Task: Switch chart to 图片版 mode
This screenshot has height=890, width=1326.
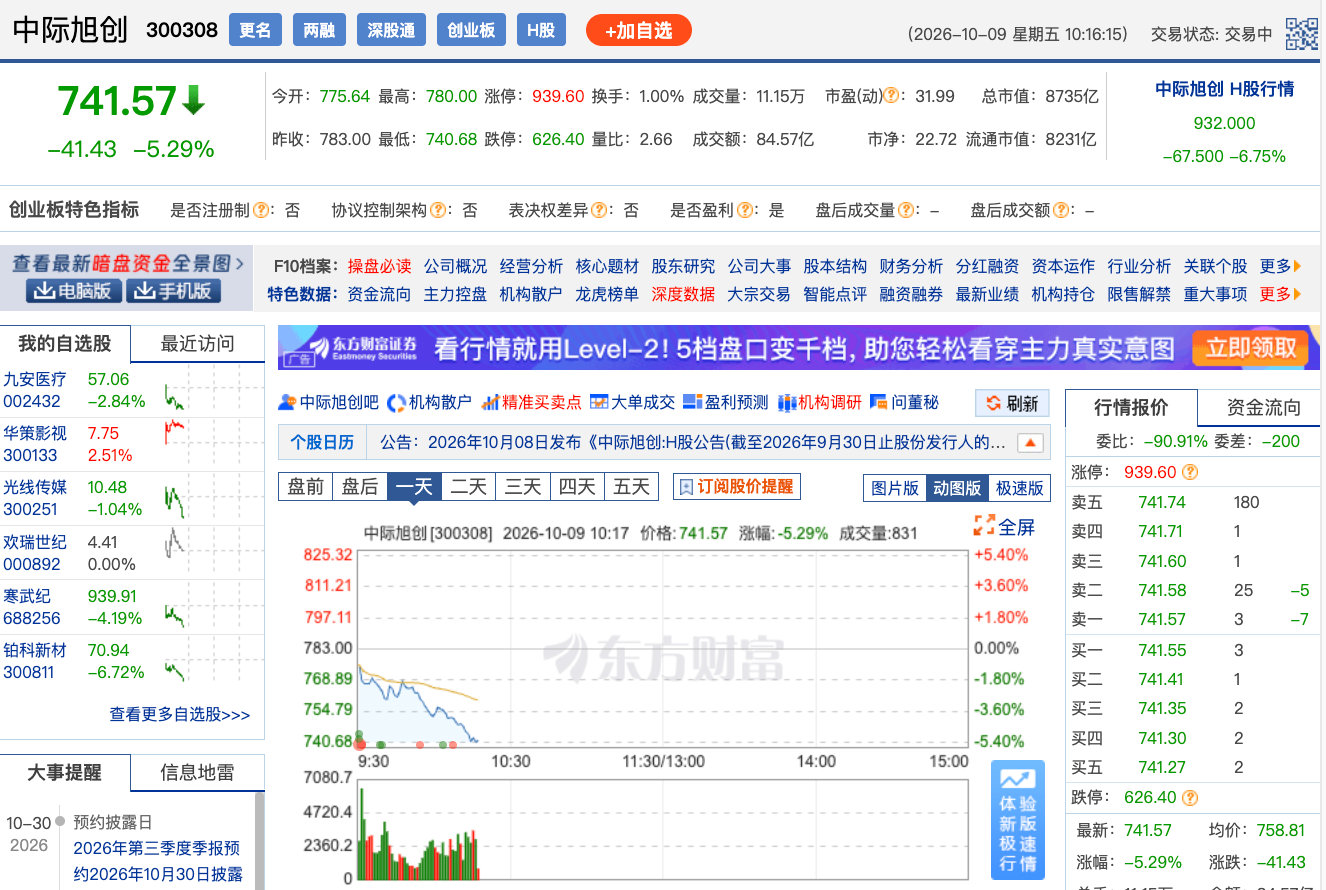Action: (895, 488)
